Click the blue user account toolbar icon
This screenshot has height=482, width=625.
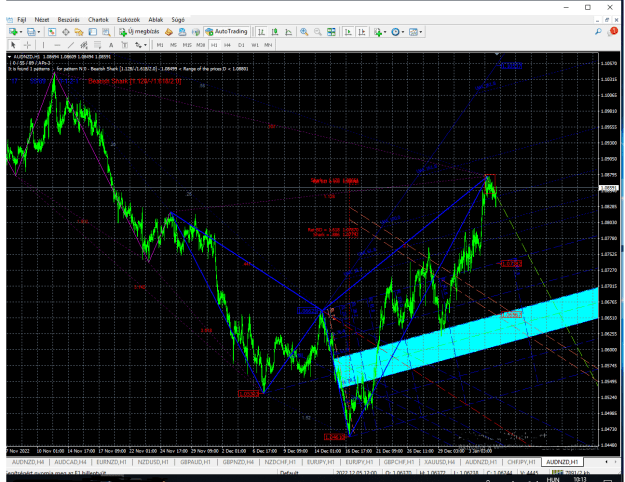pyautogui.click(x=182, y=32)
